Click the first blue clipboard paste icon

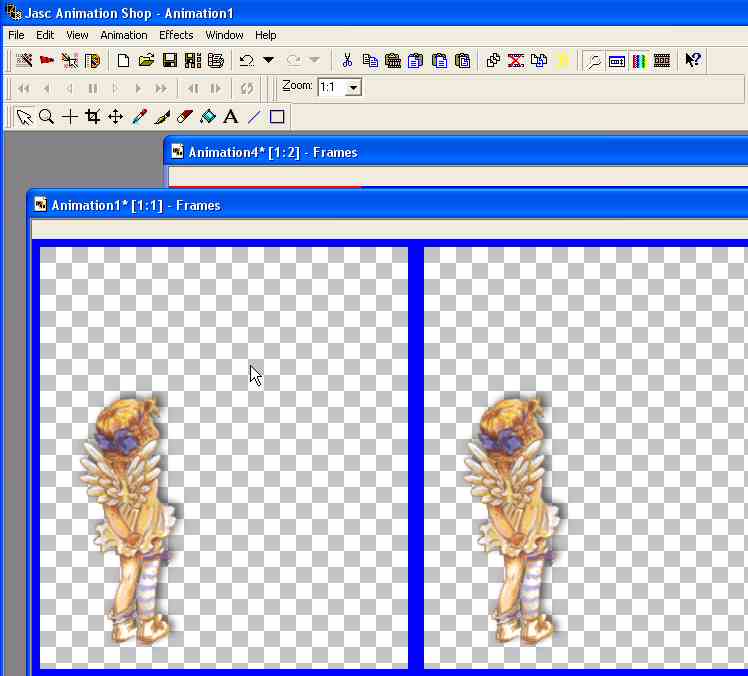416,61
